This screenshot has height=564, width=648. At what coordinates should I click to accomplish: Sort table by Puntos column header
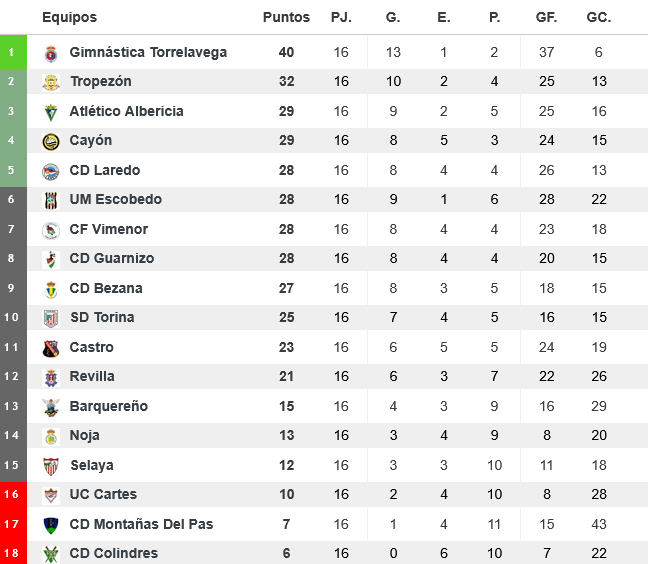pos(286,18)
